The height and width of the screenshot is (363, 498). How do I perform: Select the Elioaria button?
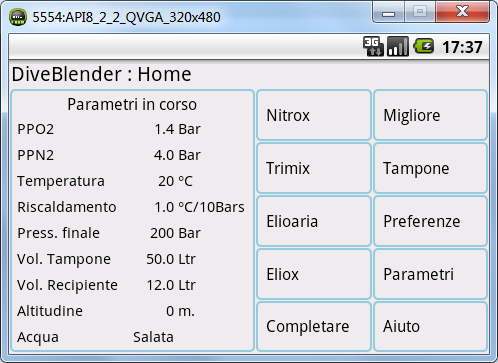(314, 221)
